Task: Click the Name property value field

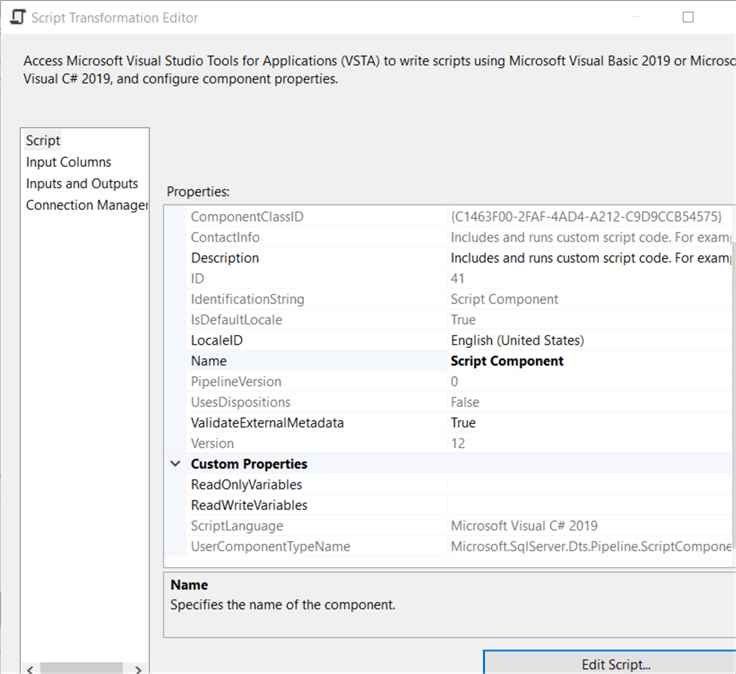Action: 590,361
